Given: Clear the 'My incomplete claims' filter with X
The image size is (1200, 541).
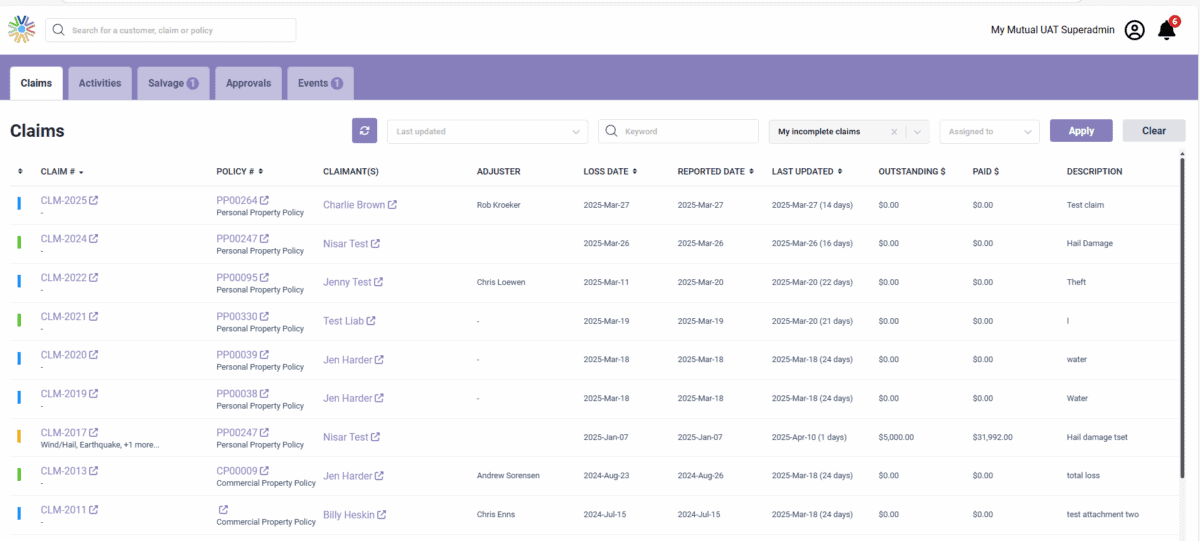Looking at the screenshot, I should point(894,131).
